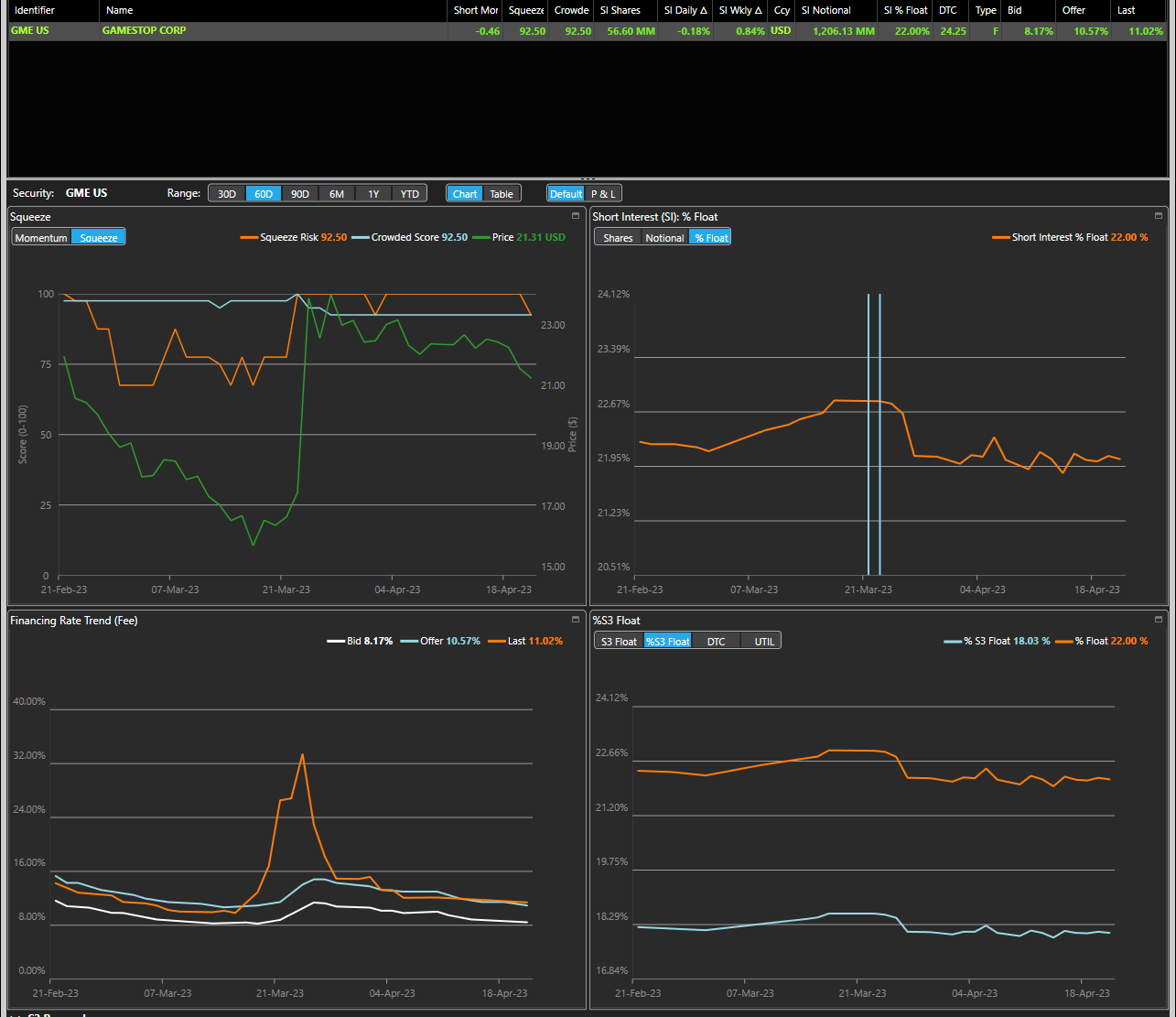The width and height of the screenshot is (1176, 1017).
Task: Select Notional tab in Short Interest panel
Action: point(664,238)
